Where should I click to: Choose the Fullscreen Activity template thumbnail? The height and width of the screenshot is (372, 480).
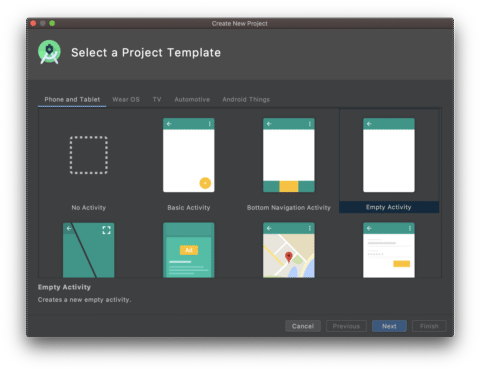pyautogui.click(x=89, y=250)
